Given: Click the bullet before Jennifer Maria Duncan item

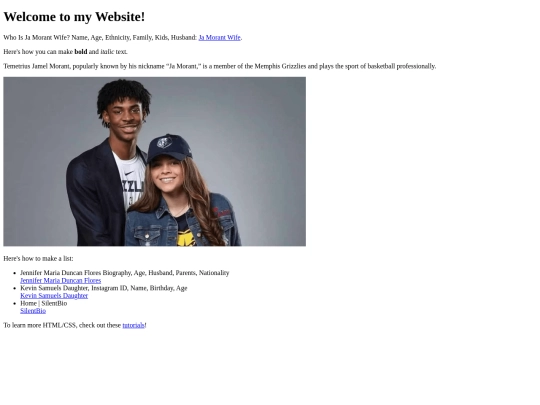Looking at the screenshot, I should (14, 273).
